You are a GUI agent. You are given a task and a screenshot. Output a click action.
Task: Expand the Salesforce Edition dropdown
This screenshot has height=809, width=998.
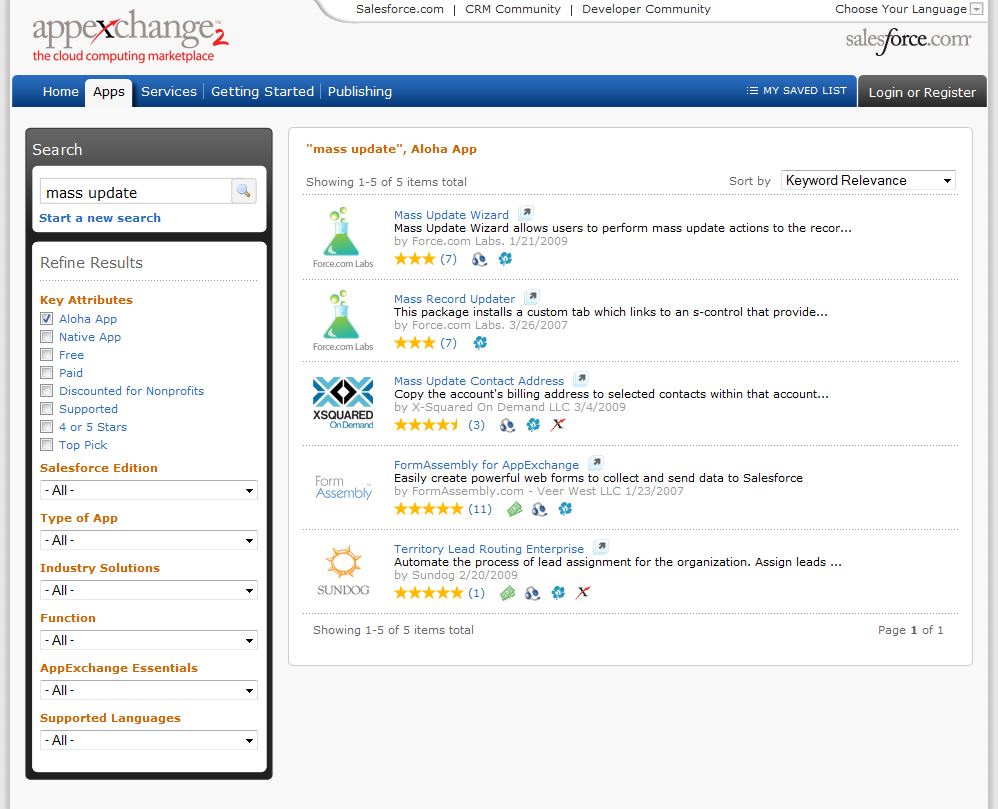tap(149, 490)
